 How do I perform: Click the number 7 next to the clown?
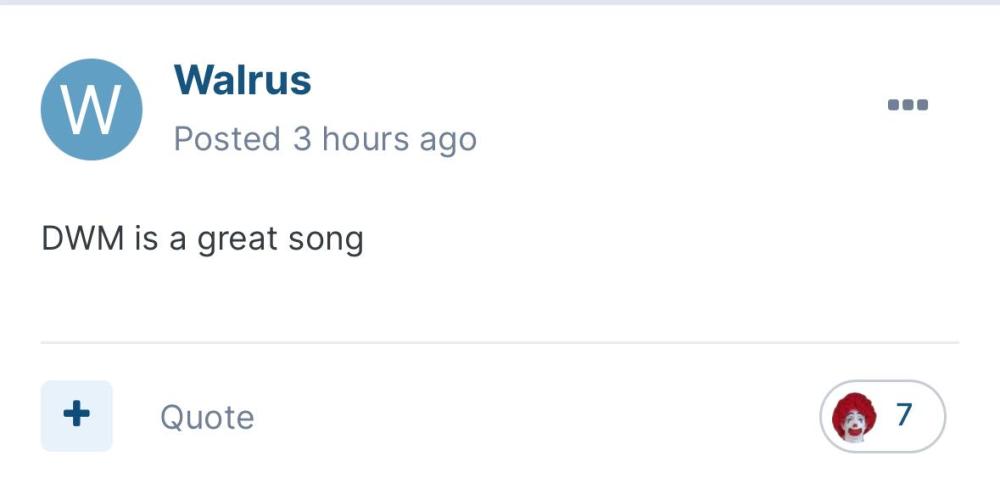pos(904,415)
